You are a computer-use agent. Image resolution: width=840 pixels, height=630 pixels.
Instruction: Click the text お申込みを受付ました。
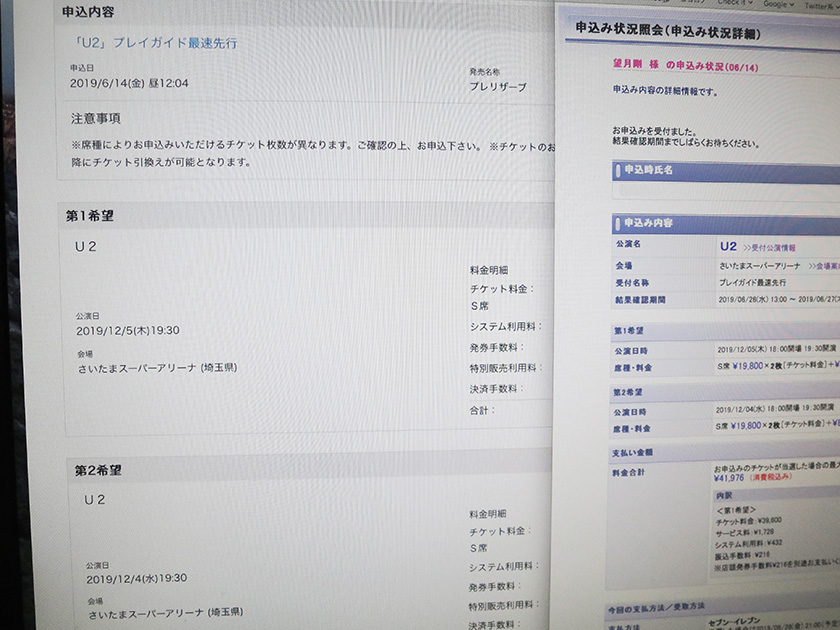pos(655,131)
